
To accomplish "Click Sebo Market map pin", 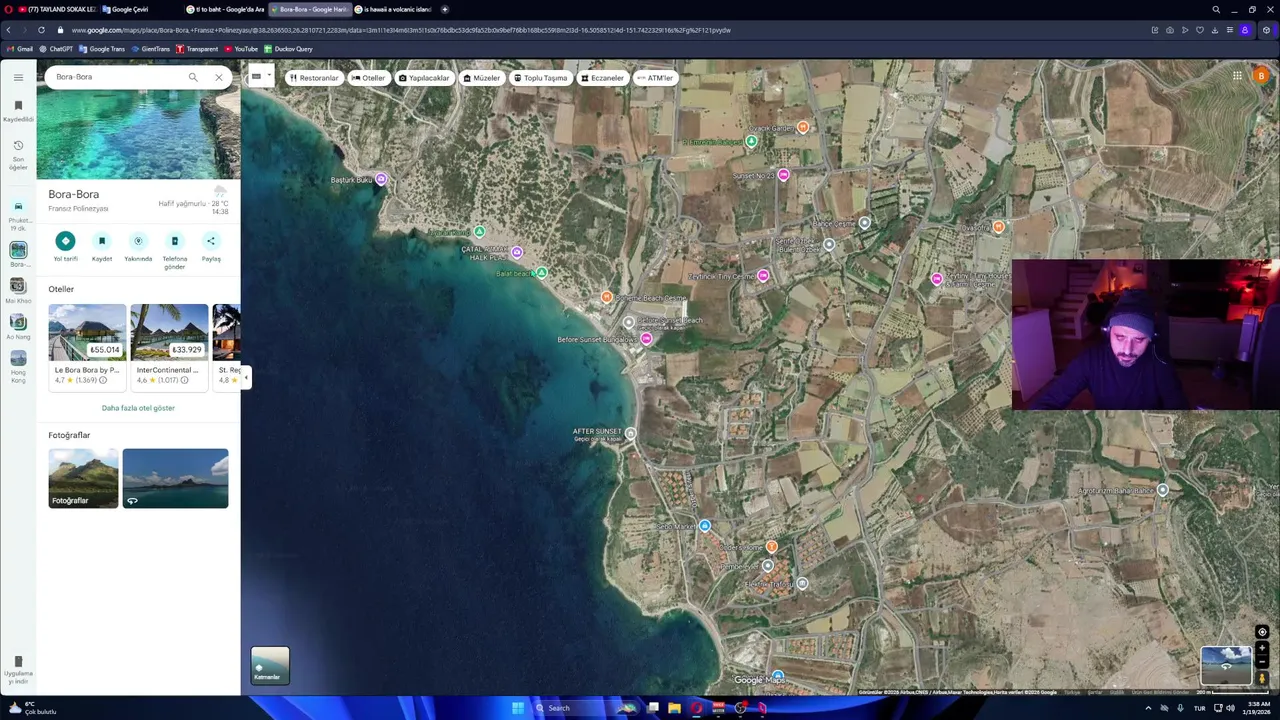I will click(x=705, y=526).
